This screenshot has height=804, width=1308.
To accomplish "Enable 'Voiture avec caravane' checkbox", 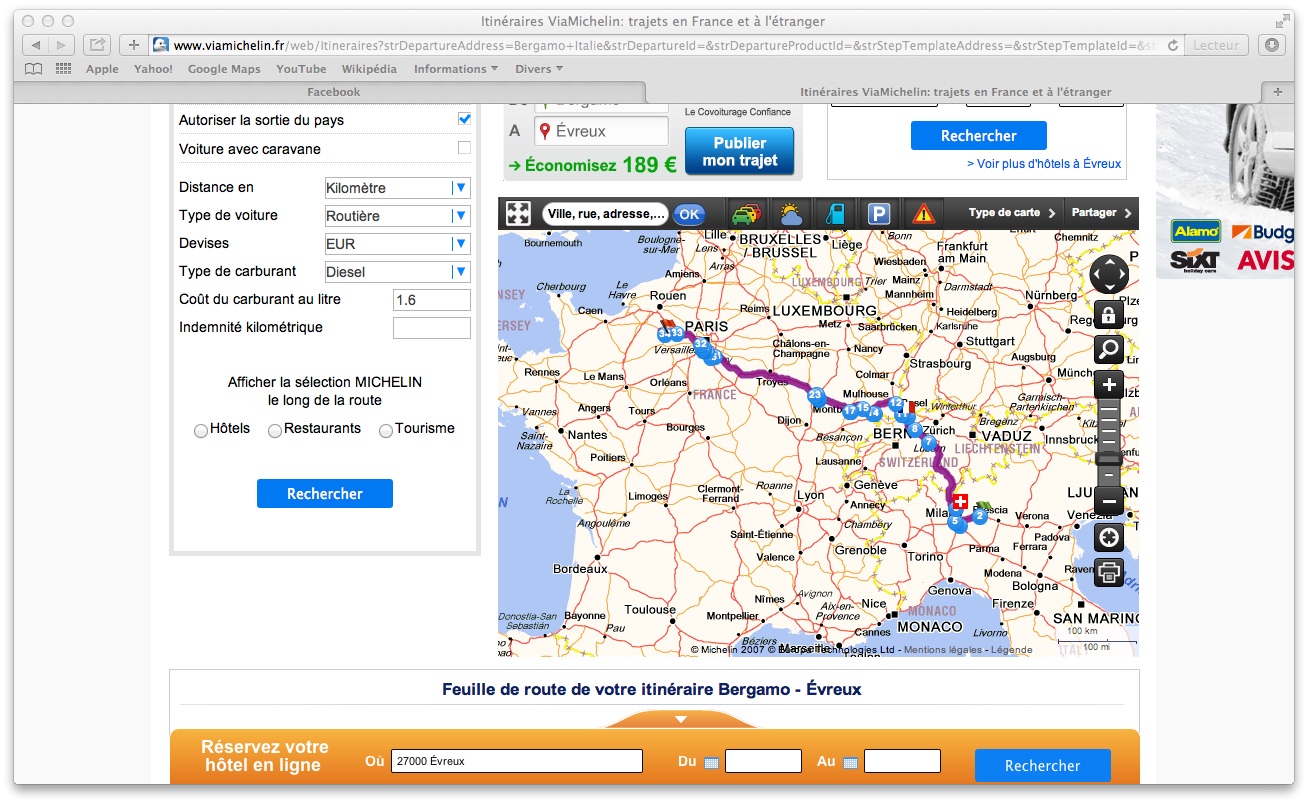I will point(464,148).
